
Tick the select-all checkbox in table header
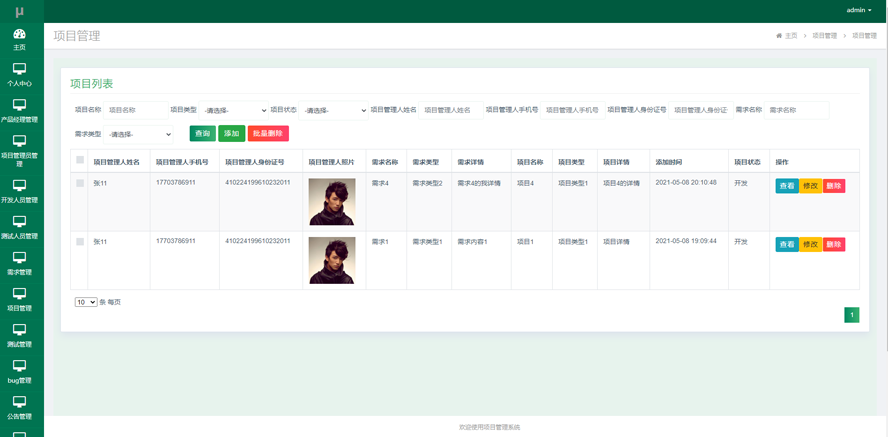click(80, 160)
